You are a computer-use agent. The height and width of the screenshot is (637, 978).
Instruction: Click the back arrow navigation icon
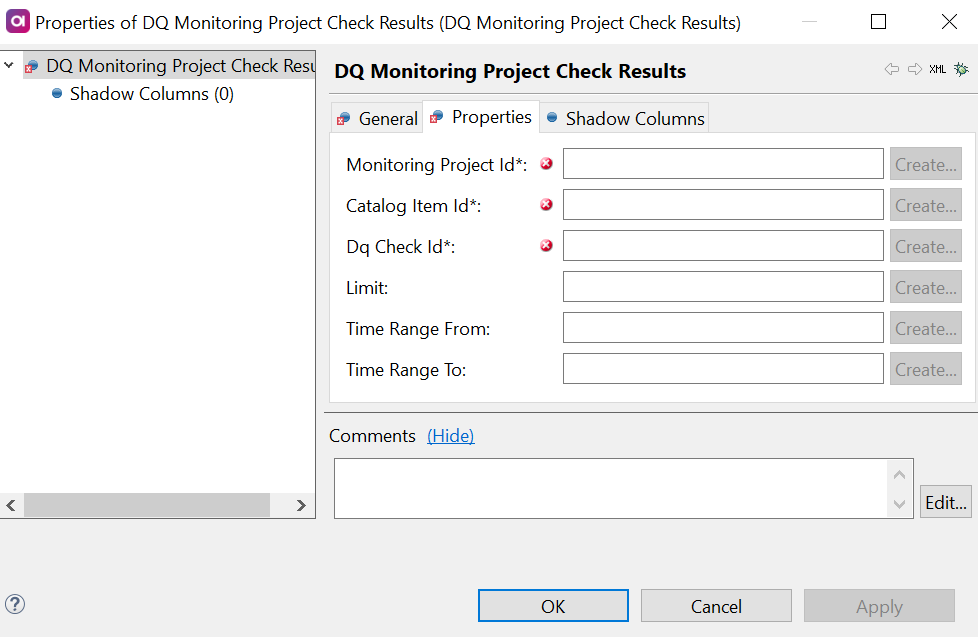[892, 70]
